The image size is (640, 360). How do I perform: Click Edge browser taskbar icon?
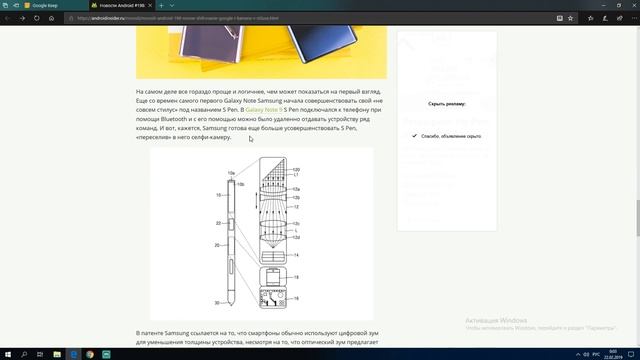[x=73, y=354]
